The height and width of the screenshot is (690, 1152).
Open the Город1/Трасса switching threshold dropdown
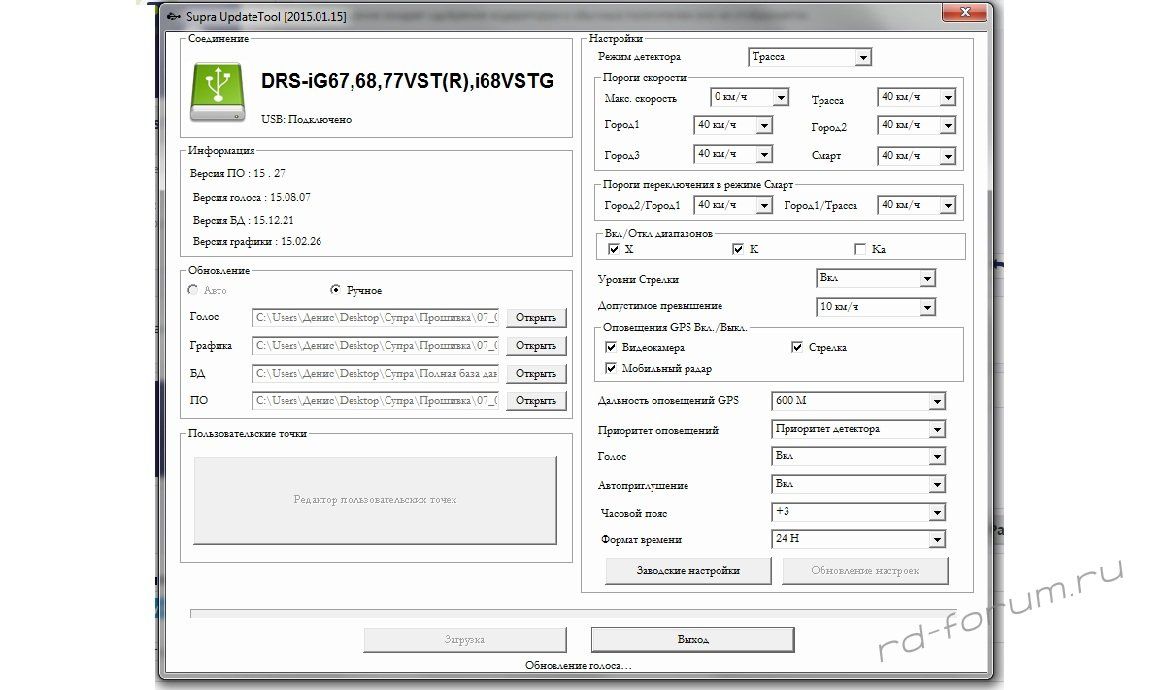916,205
